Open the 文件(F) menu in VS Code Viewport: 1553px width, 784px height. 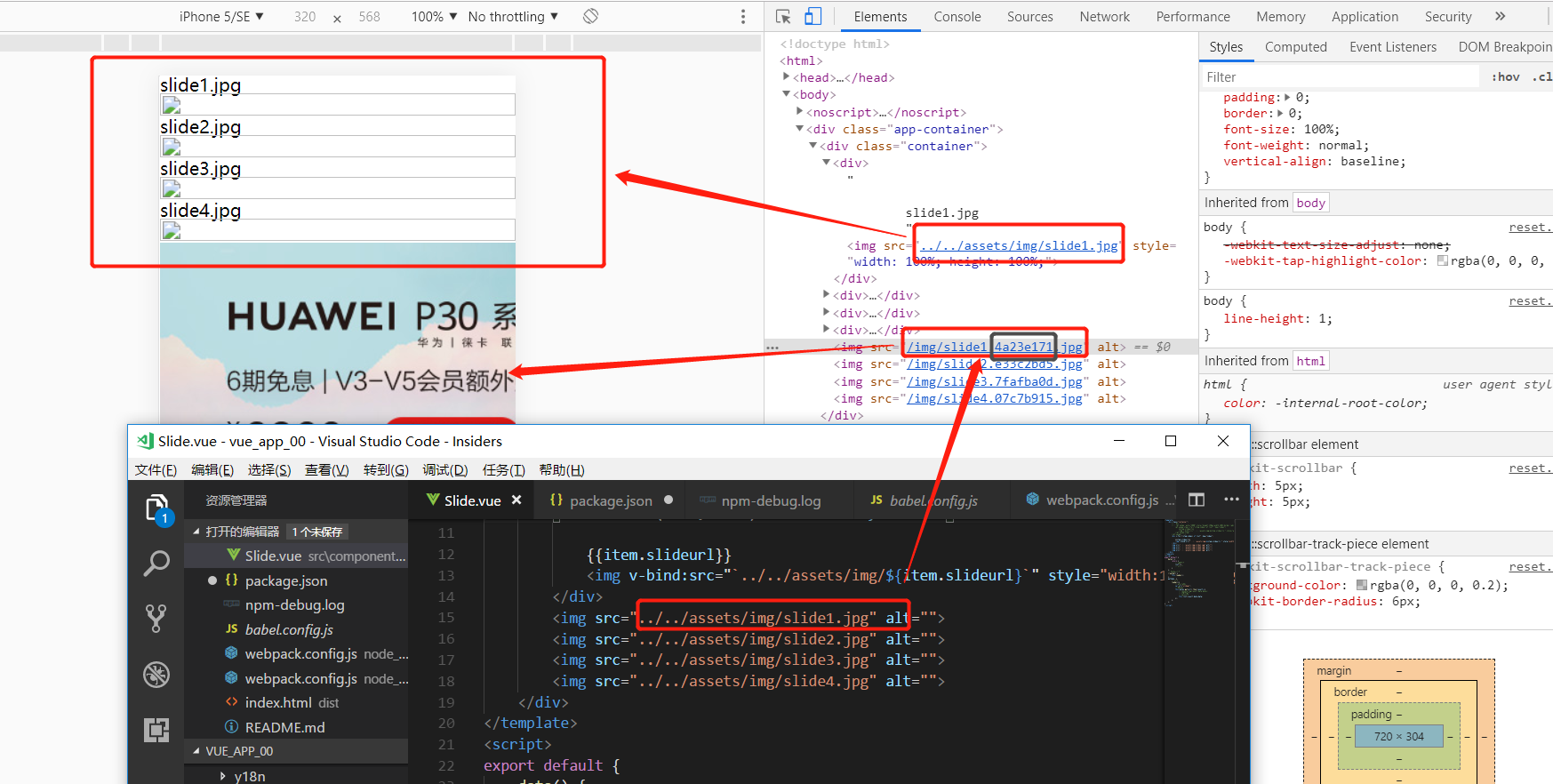[x=156, y=470]
